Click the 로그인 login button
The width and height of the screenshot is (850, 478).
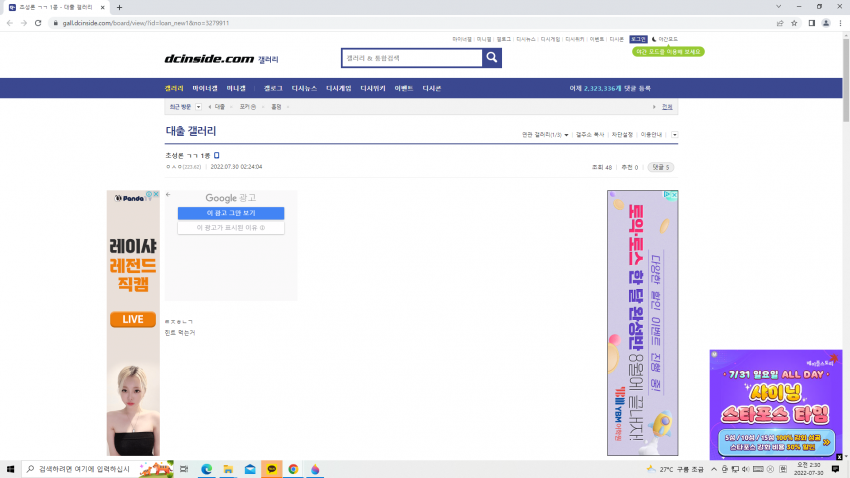638,39
